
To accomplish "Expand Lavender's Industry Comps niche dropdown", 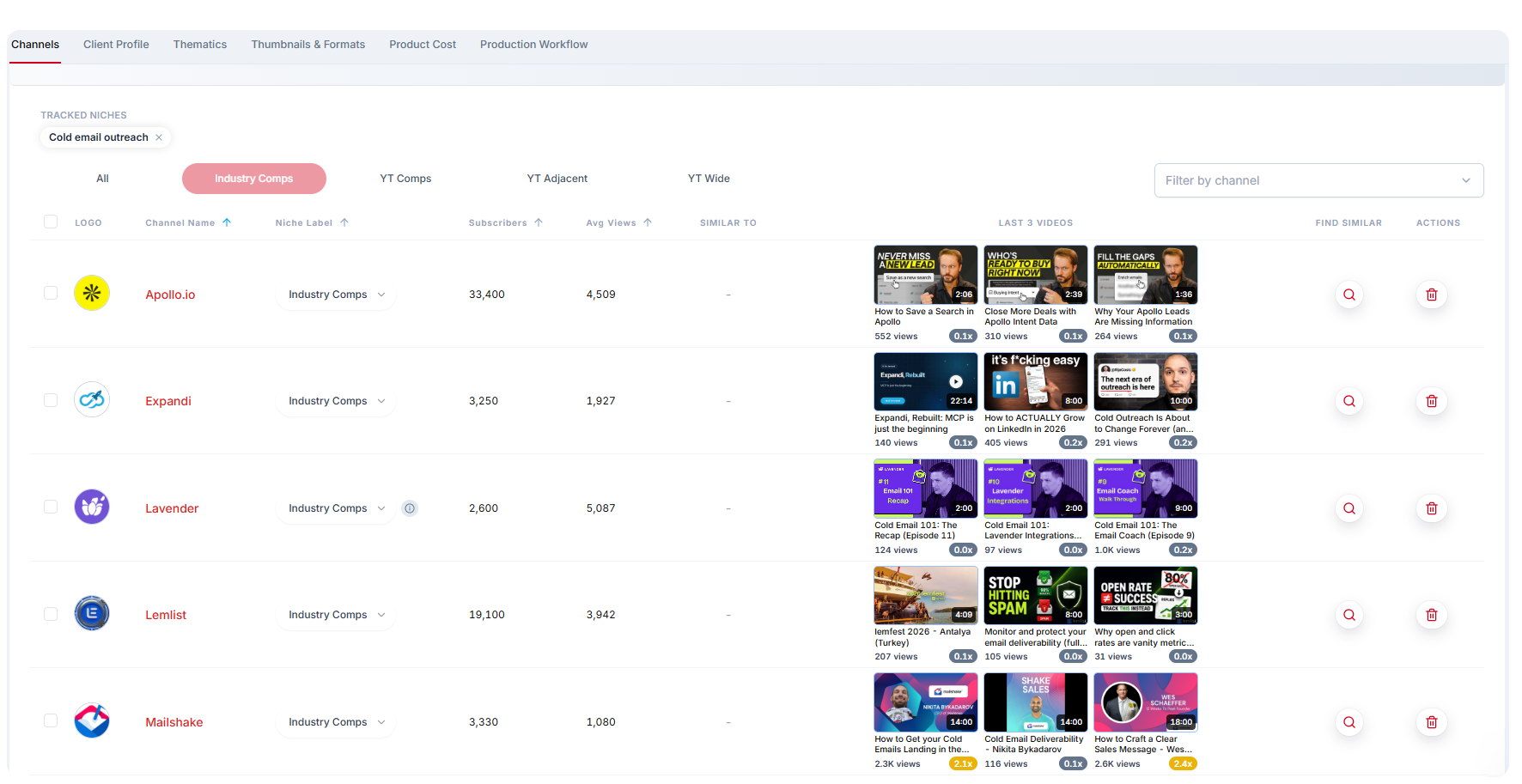I will [x=336, y=508].
